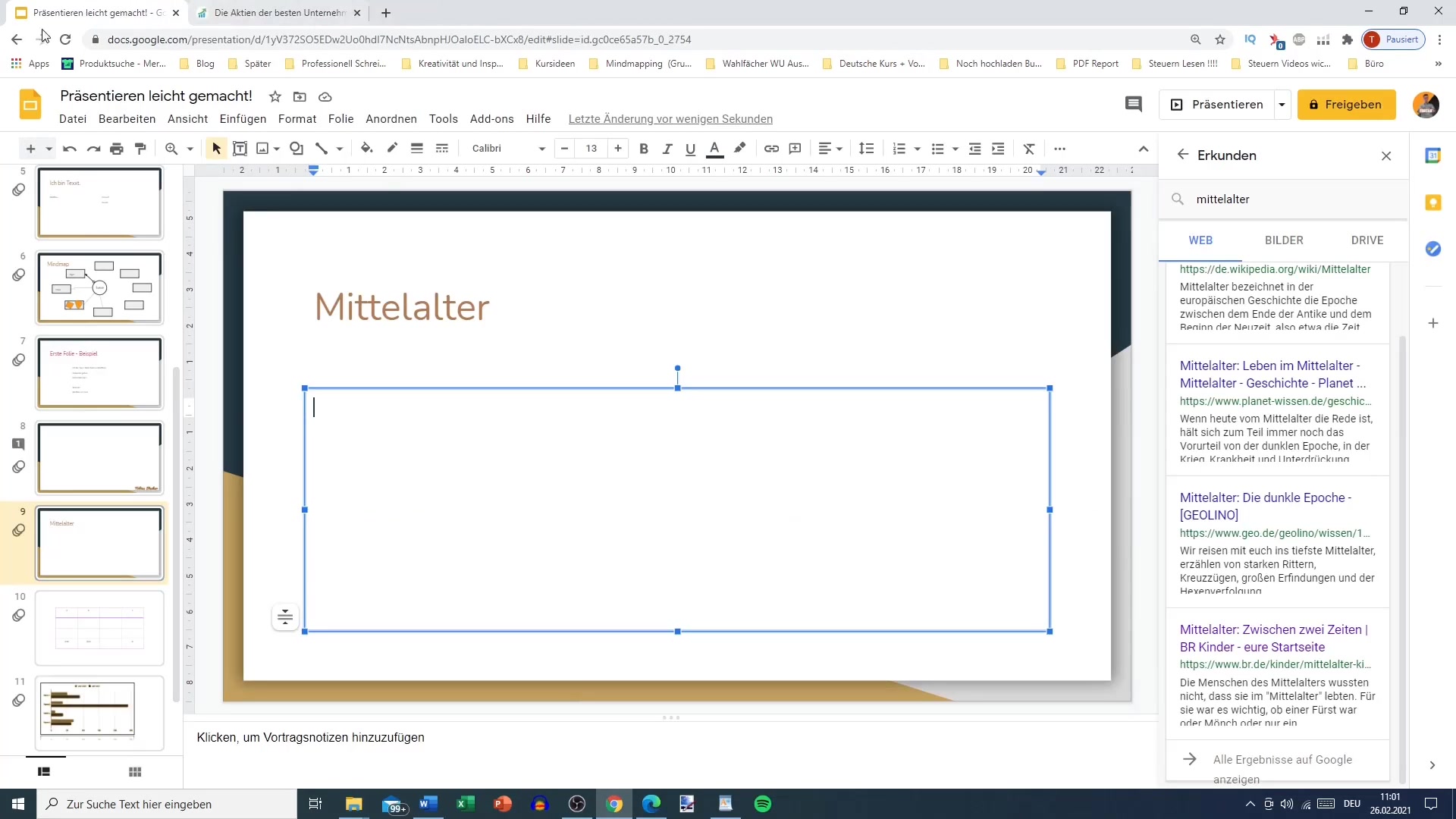
Task: Click the paint format roller icon
Action: click(140, 149)
